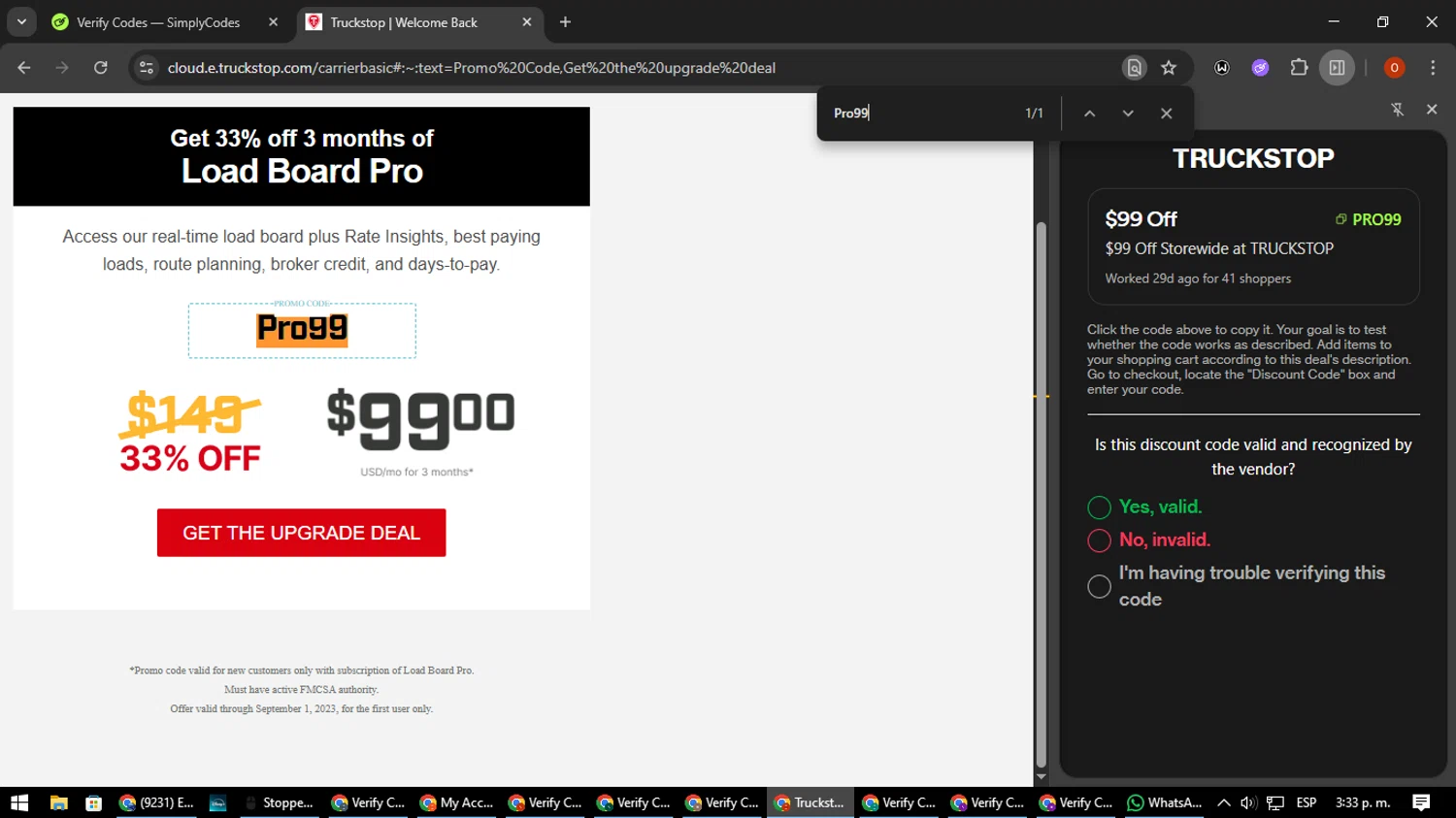
Task: Click GET THE UPGRADE DEAL button
Action: [x=301, y=533]
